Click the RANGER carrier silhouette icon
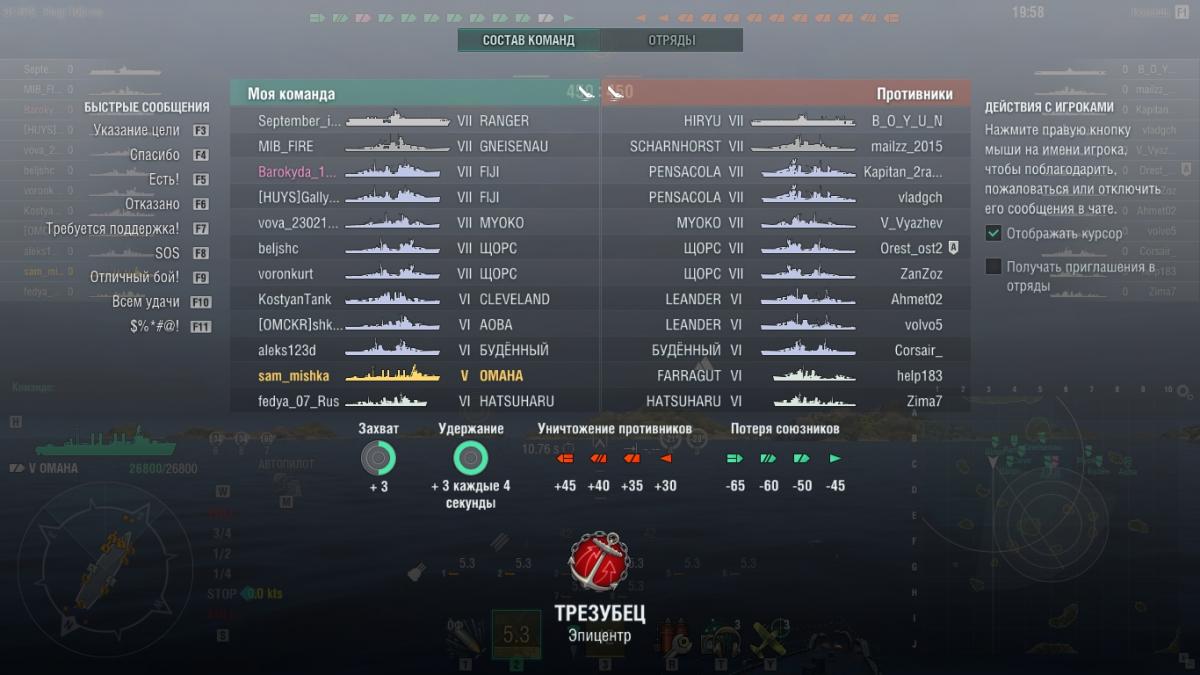This screenshot has width=1200, height=675. tap(397, 120)
